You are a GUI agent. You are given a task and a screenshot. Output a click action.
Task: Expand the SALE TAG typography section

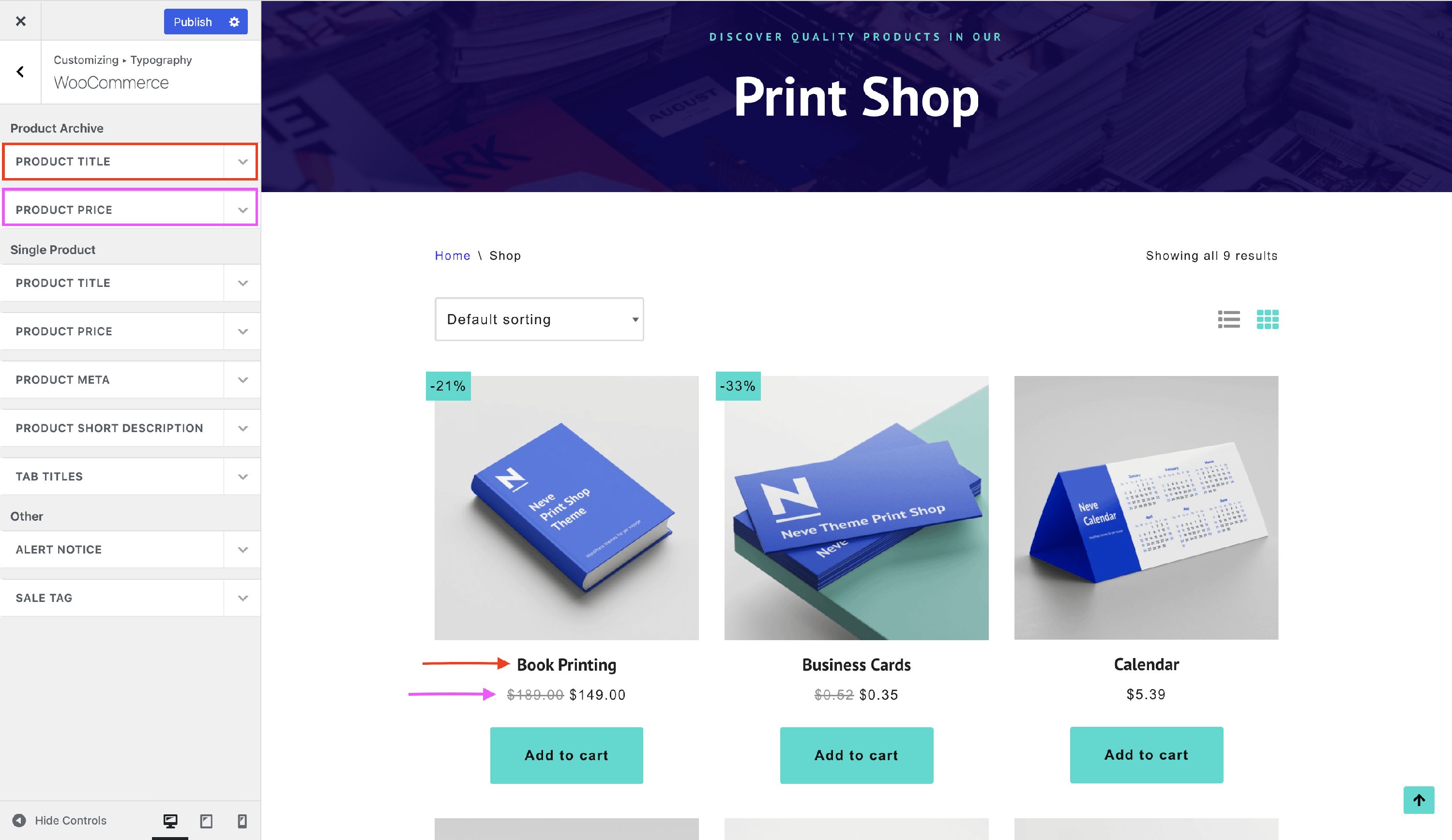point(130,598)
